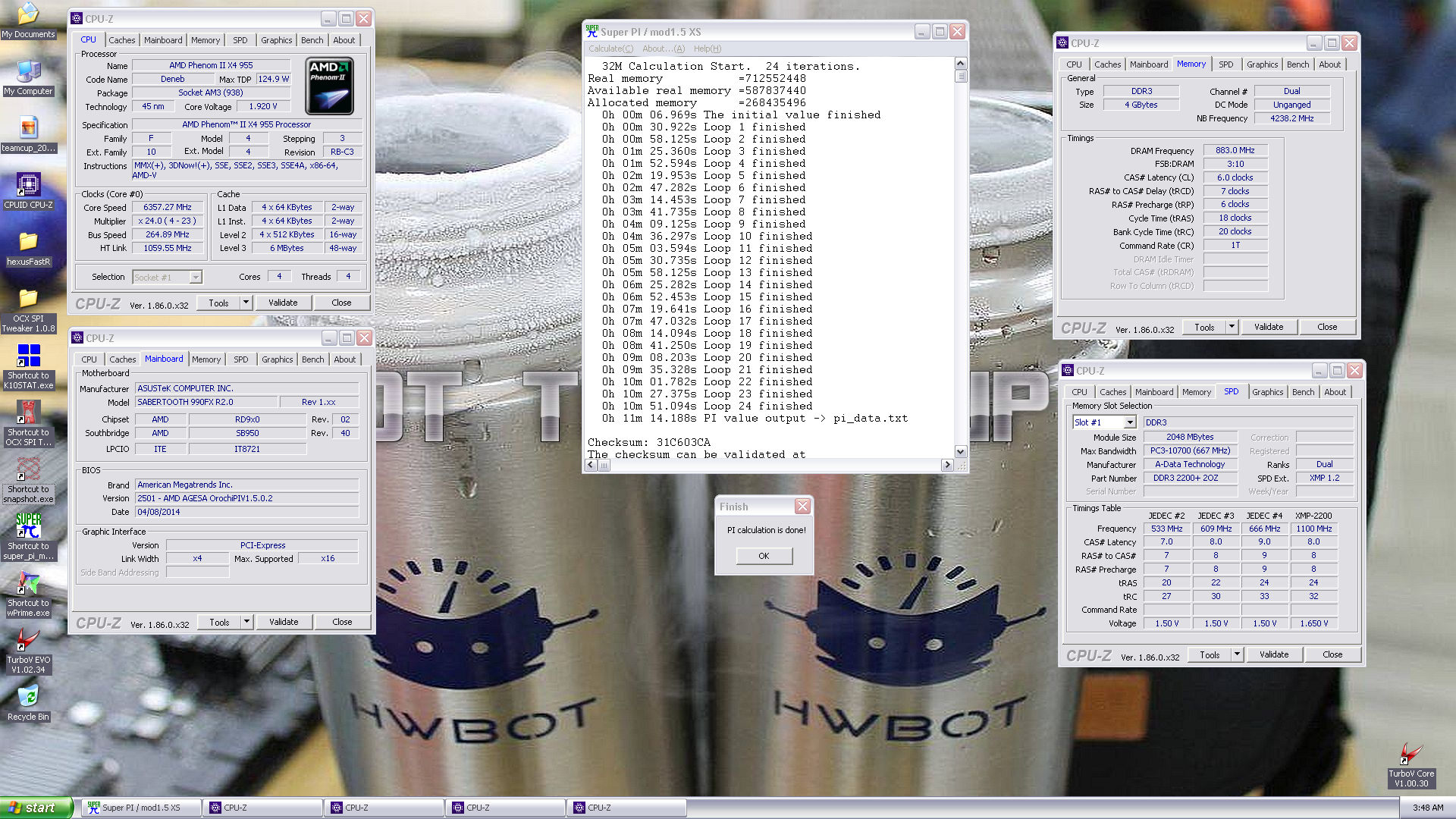Open Socket #1 selection dropdown
Viewport: 1456px width, 819px height.
pyautogui.click(x=196, y=277)
